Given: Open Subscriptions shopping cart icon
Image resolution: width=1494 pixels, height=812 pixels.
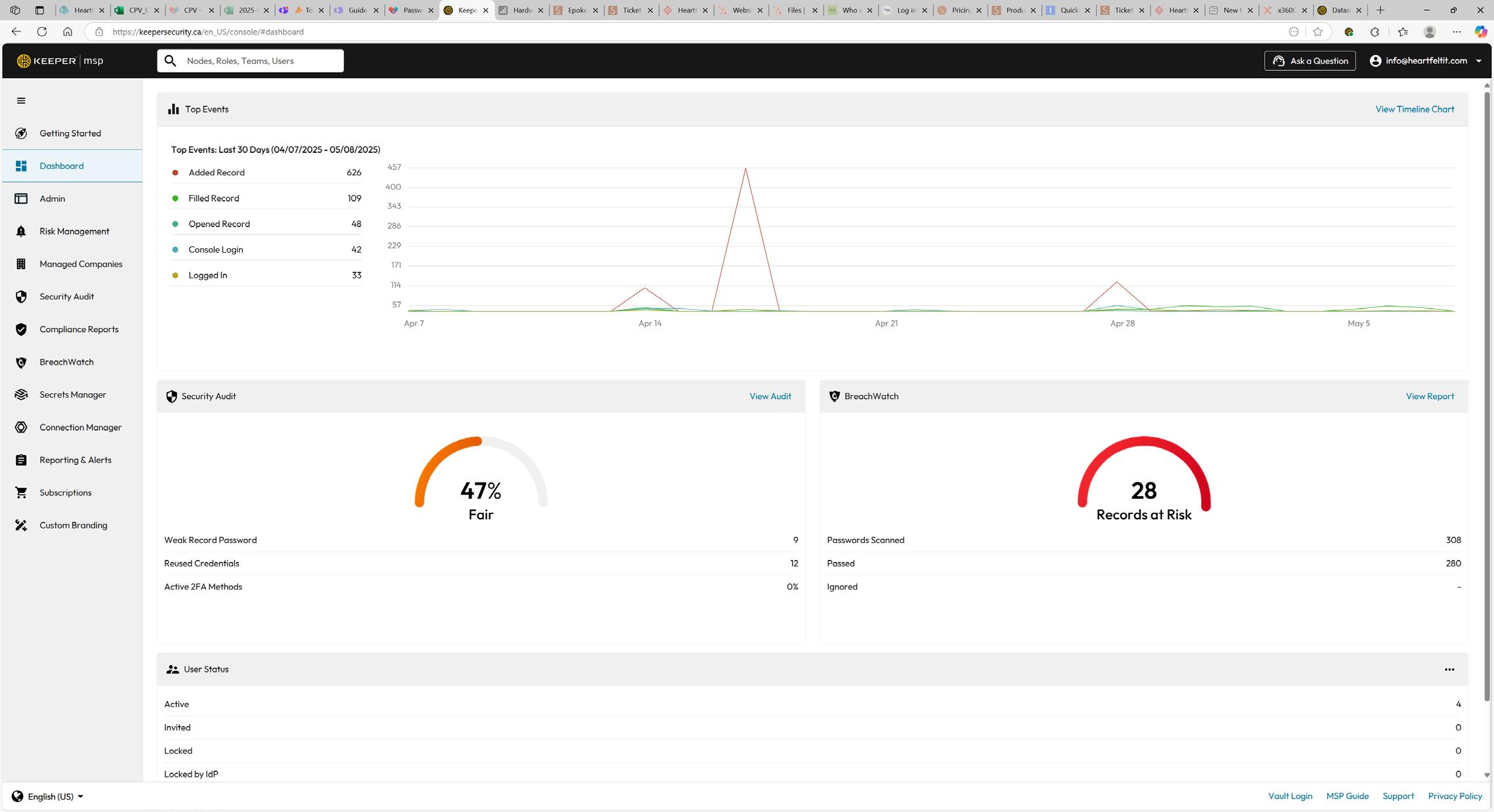Looking at the screenshot, I should tap(21, 492).
